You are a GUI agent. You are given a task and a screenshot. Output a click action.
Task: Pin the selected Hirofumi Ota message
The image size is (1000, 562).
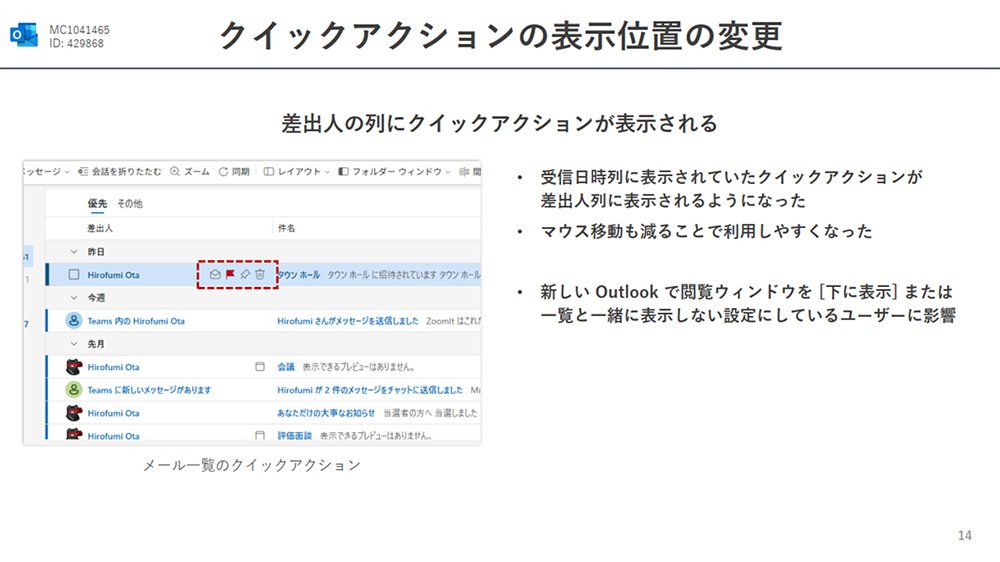245,274
